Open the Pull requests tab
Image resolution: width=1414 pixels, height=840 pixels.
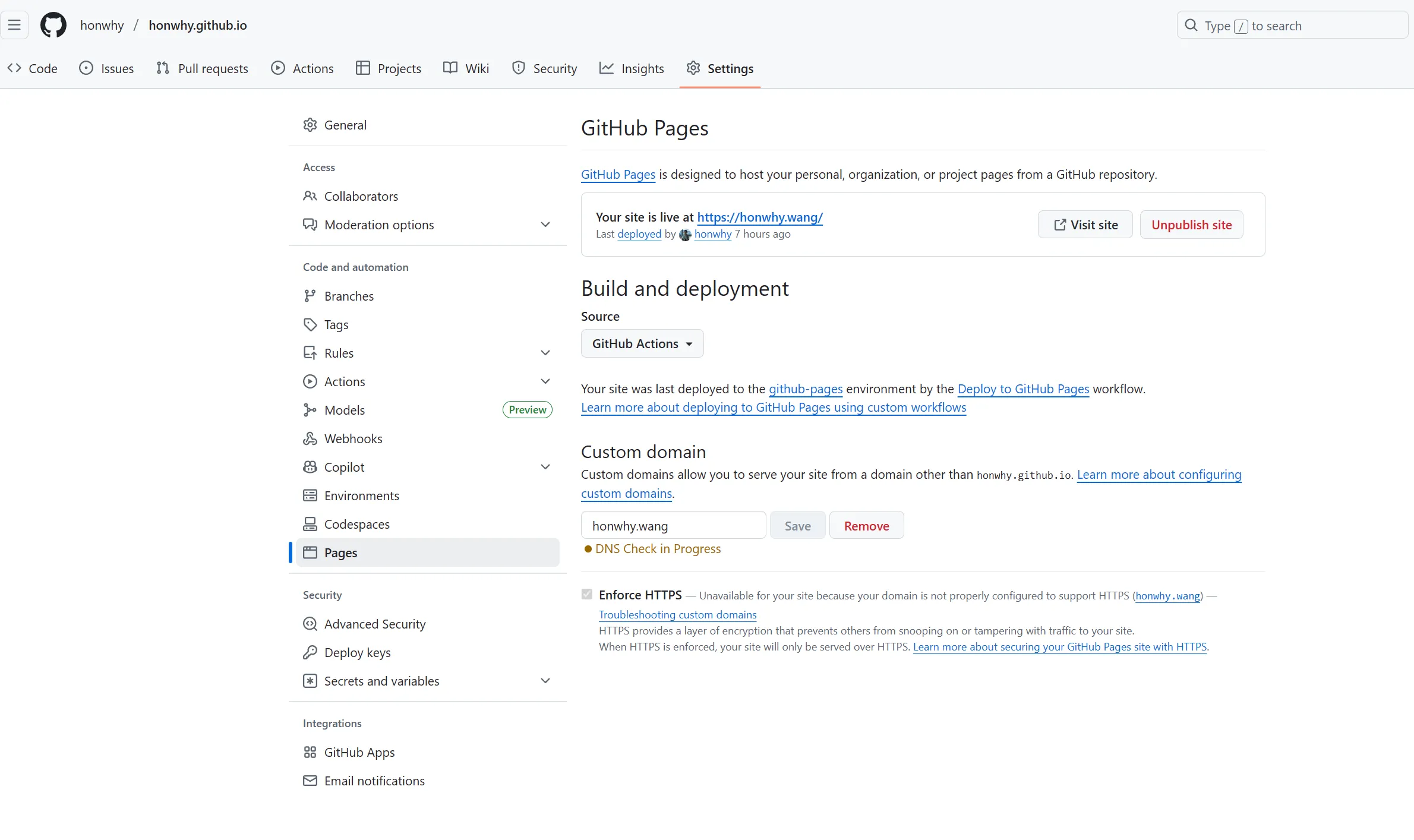[202, 68]
